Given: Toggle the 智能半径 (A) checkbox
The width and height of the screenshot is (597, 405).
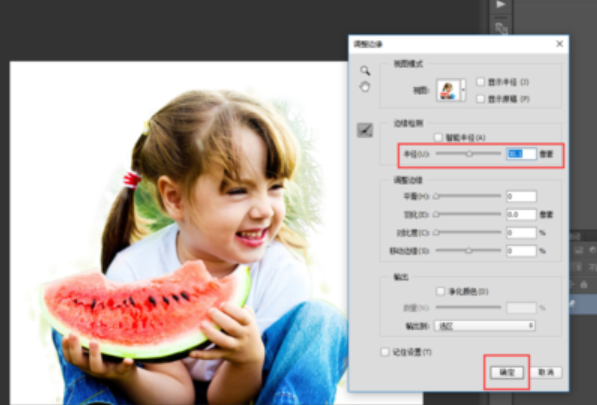Looking at the screenshot, I should 438,137.
